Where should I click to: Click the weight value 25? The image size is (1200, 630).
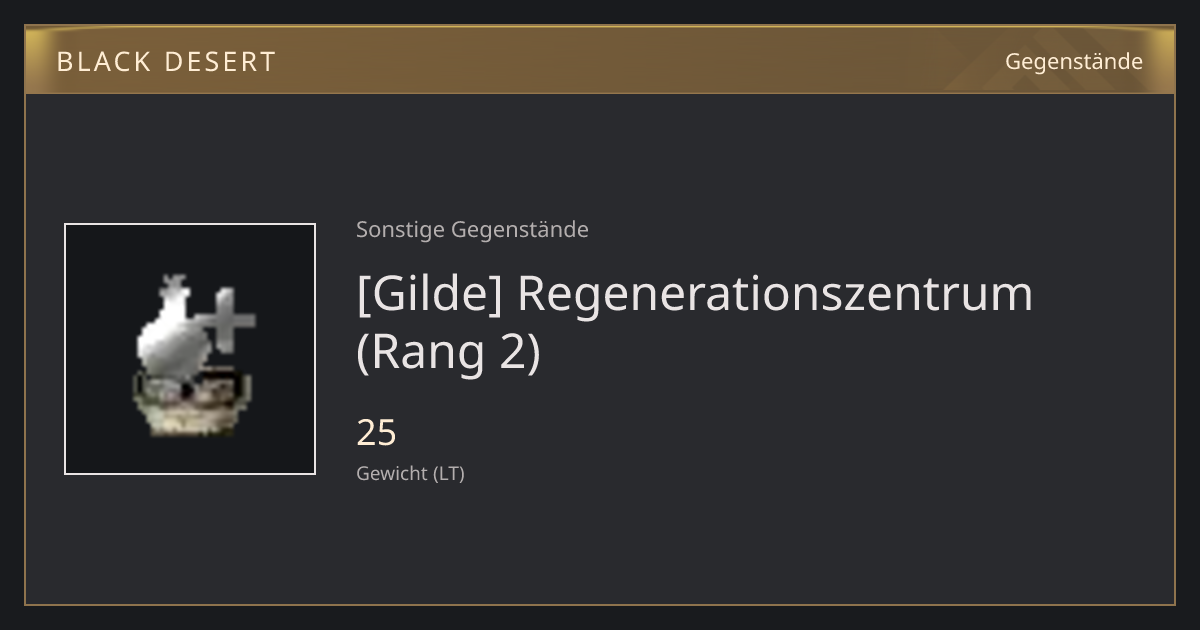pyautogui.click(x=377, y=433)
